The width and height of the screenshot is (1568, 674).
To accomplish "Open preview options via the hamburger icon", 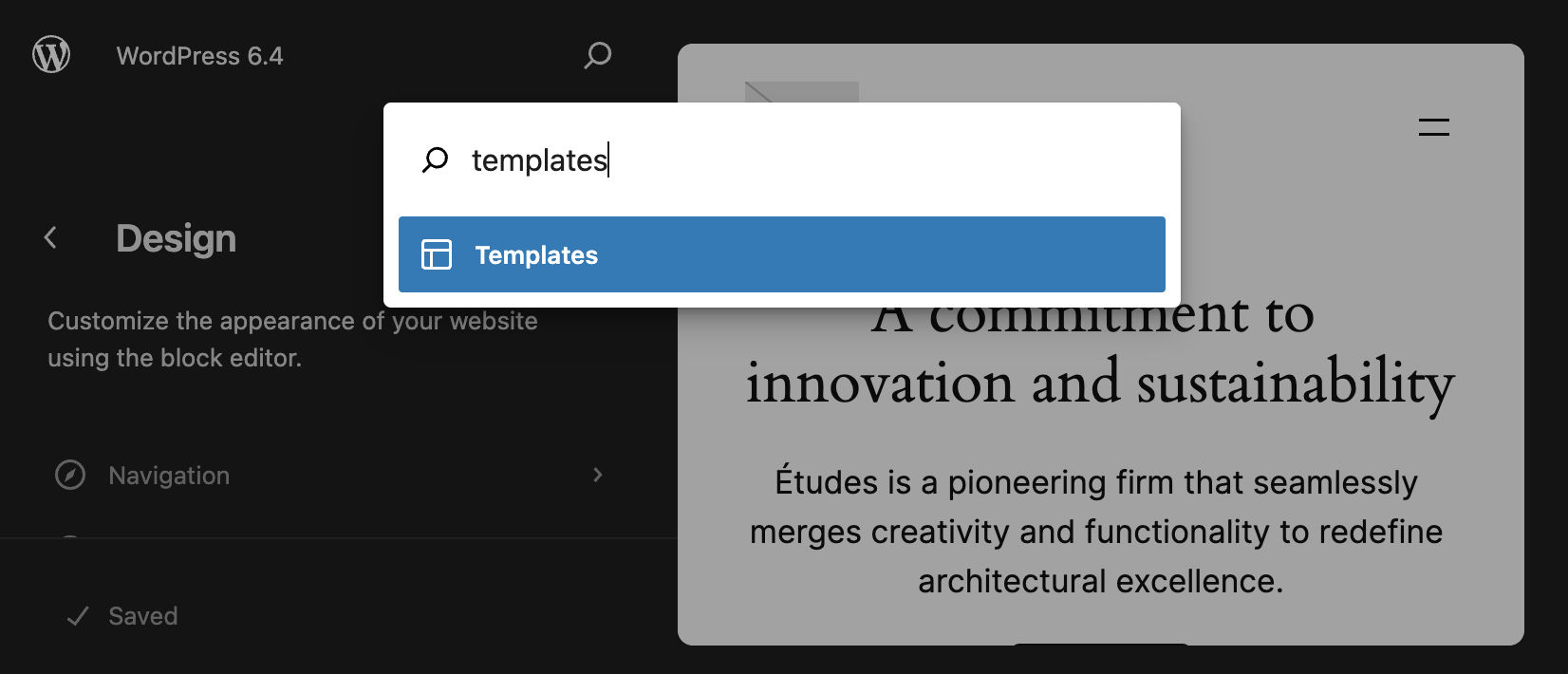I will [x=1433, y=127].
